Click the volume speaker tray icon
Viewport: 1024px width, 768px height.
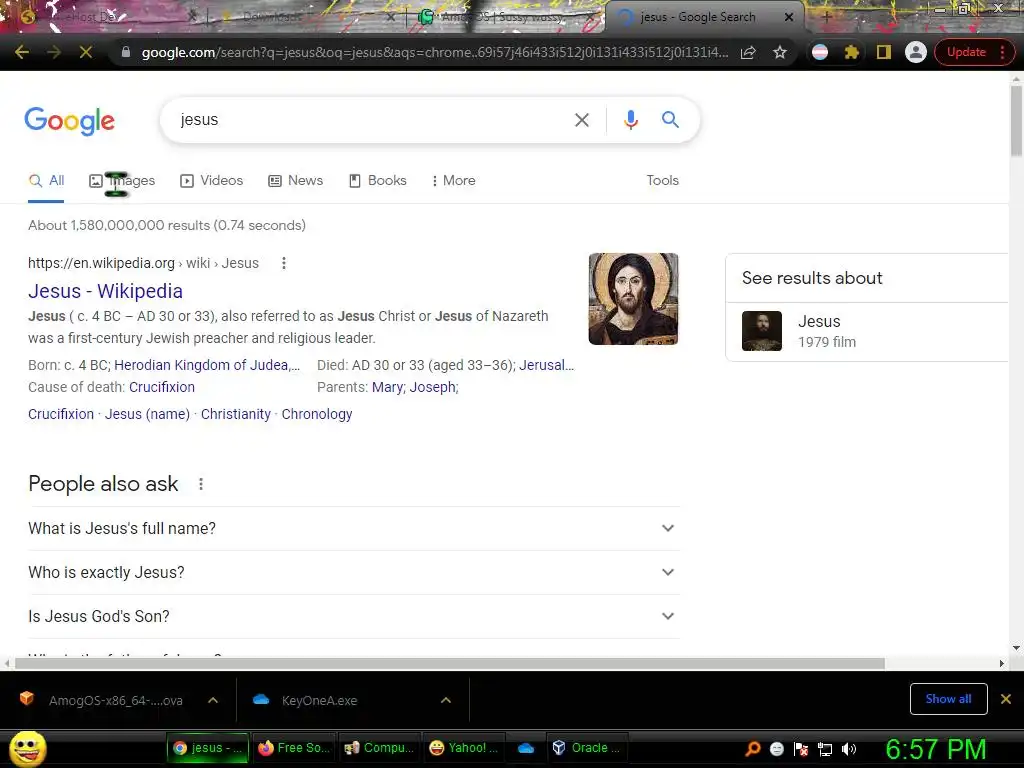click(849, 748)
